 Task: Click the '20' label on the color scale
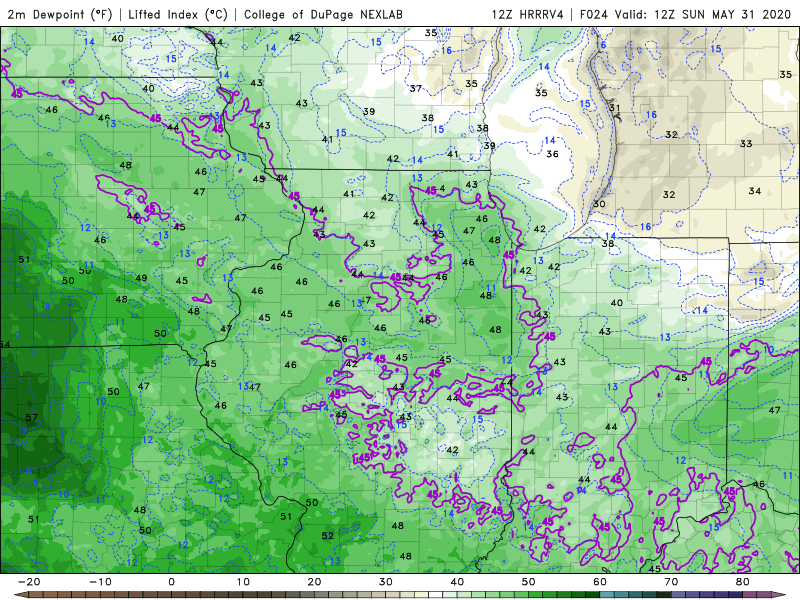pyautogui.click(x=314, y=582)
